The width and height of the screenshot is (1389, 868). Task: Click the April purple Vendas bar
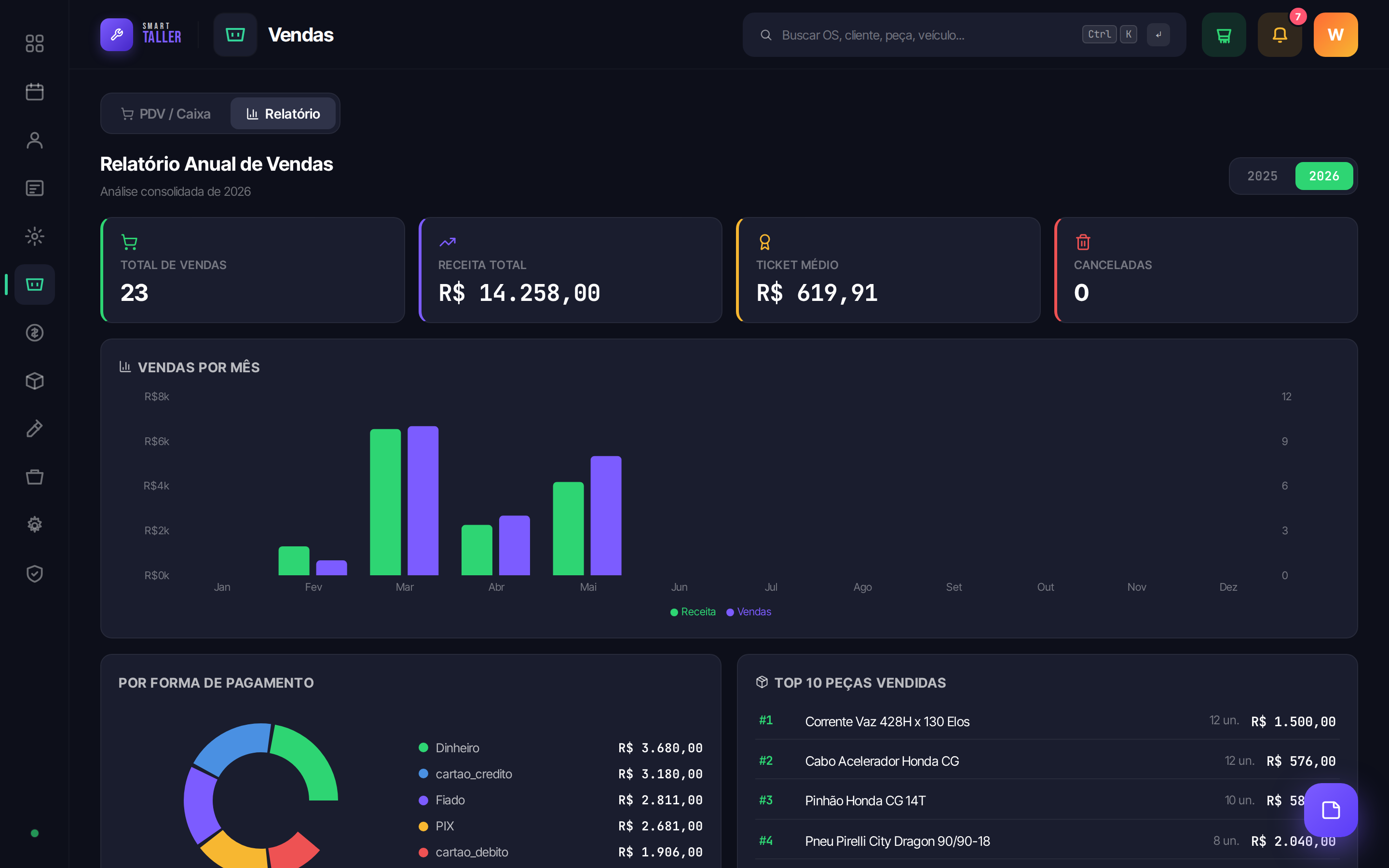coord(514,545)
